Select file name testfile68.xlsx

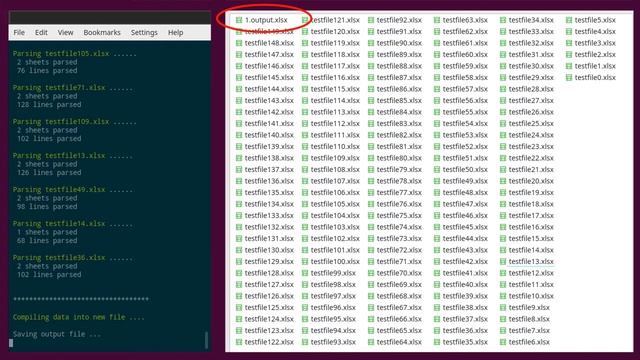(399, 296)
